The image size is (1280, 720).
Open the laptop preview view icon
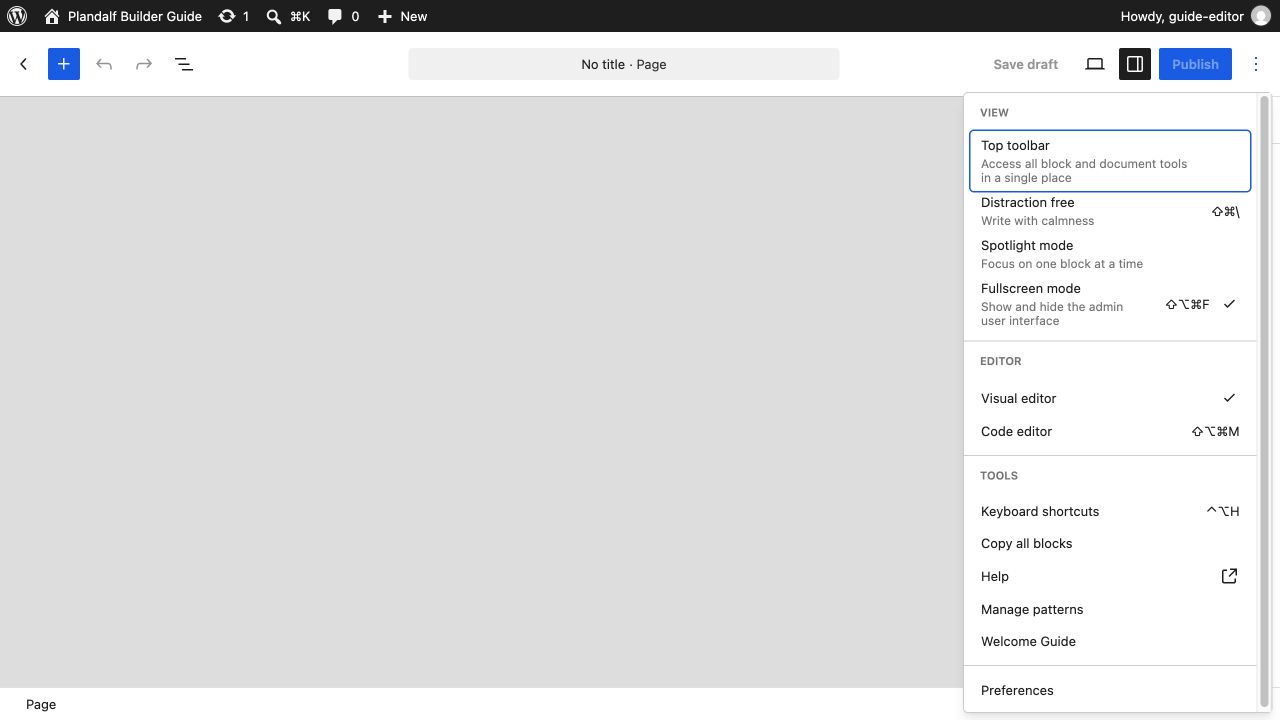(1095, 64)
